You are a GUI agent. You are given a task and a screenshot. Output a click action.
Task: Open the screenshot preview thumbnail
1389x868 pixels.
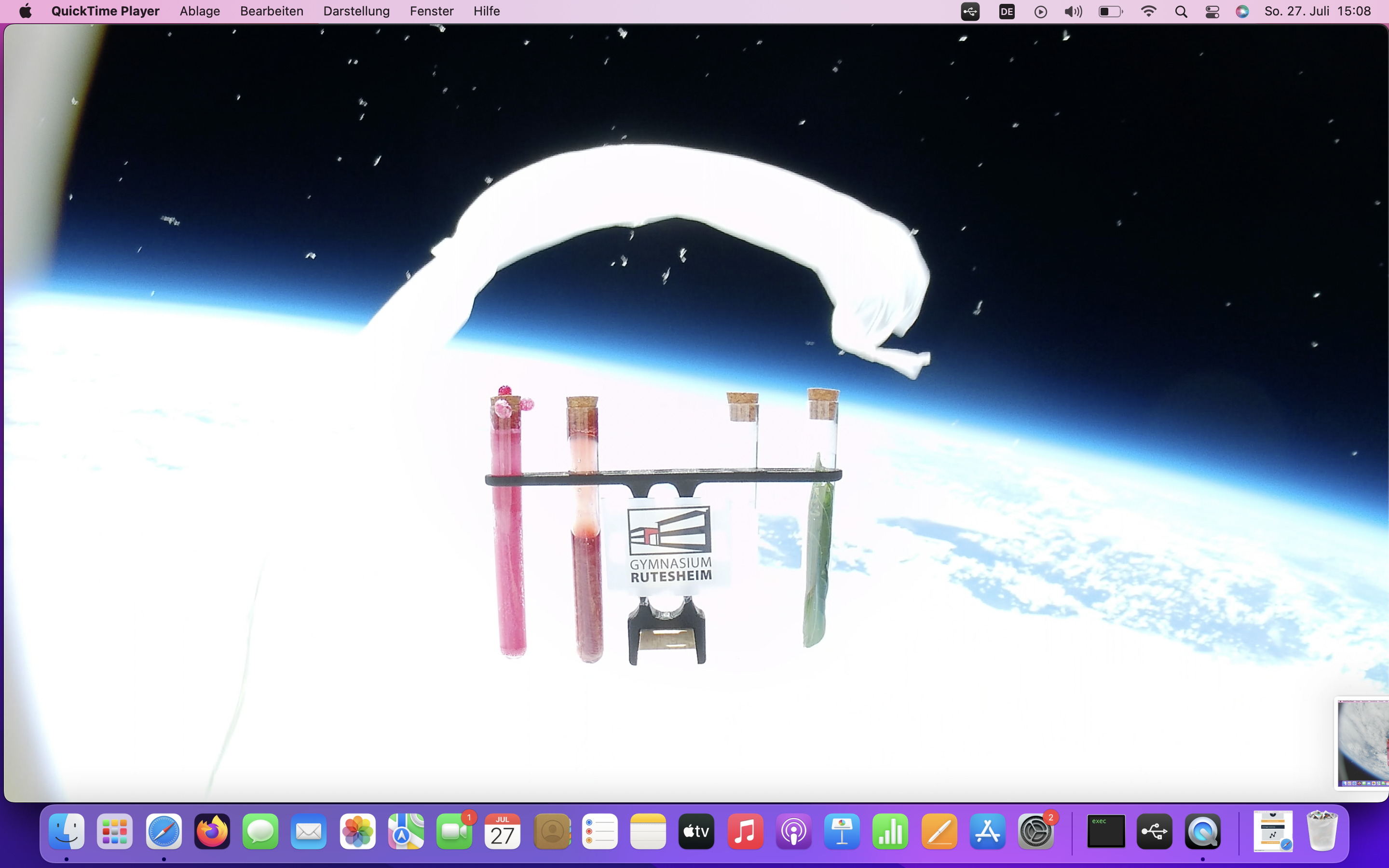[1362, 743]
